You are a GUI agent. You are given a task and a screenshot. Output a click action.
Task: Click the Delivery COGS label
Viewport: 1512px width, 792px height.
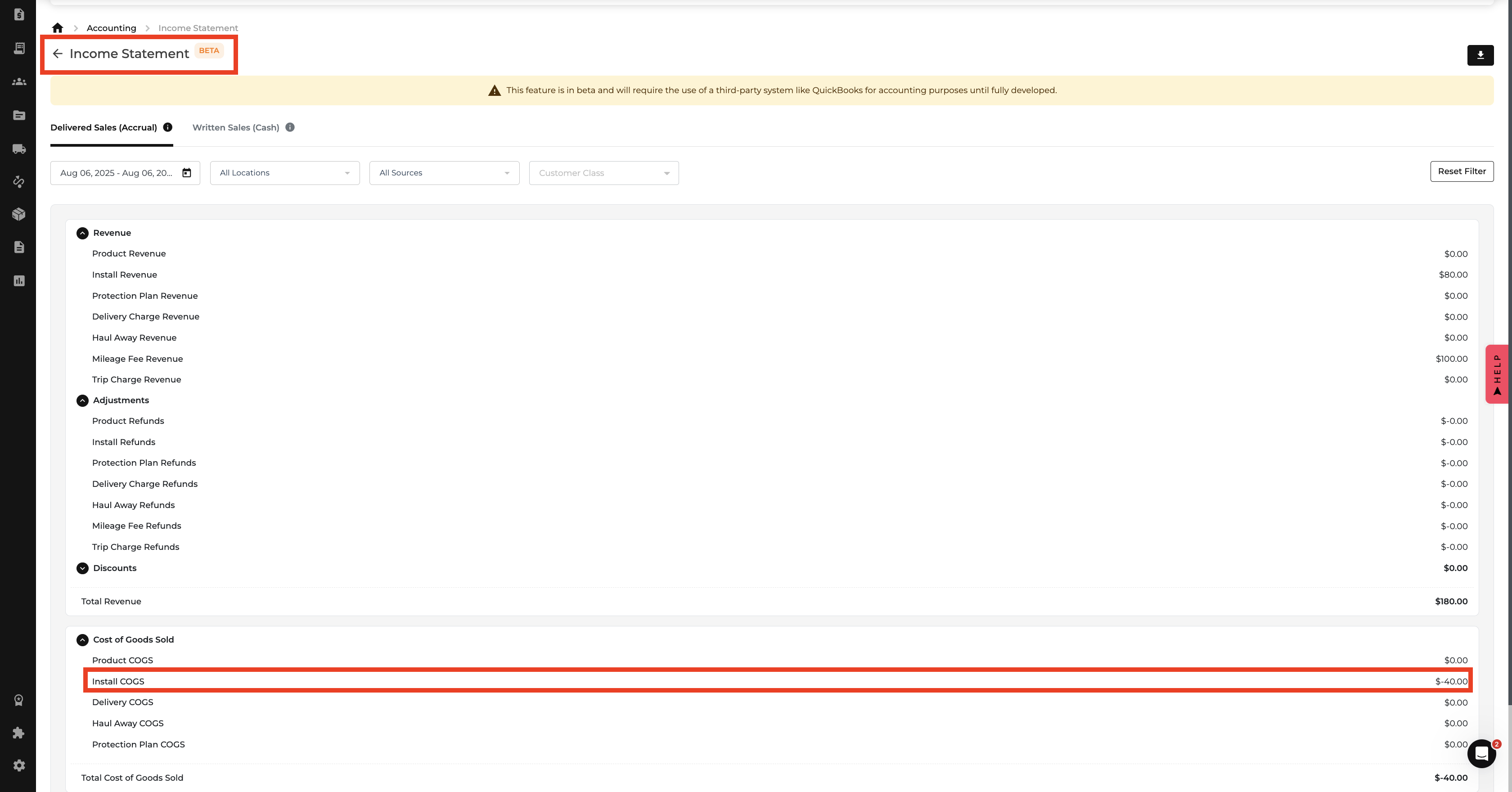coord(122,702)
